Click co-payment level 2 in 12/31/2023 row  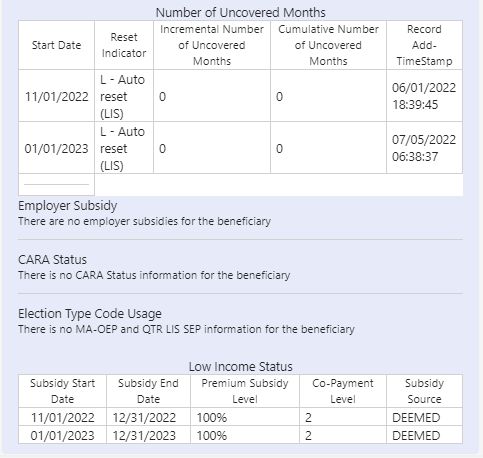click(308, 436)
